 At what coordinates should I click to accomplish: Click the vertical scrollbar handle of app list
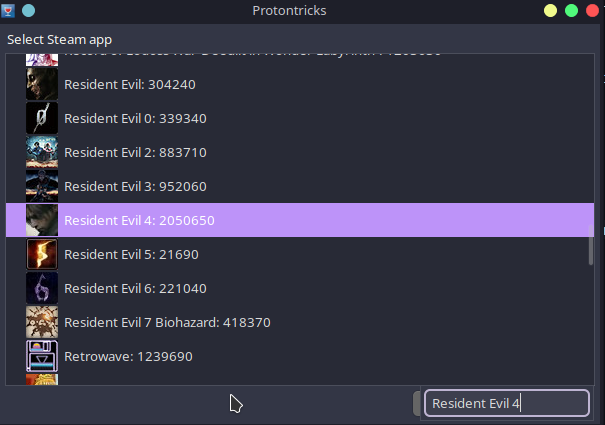(591, 246)
